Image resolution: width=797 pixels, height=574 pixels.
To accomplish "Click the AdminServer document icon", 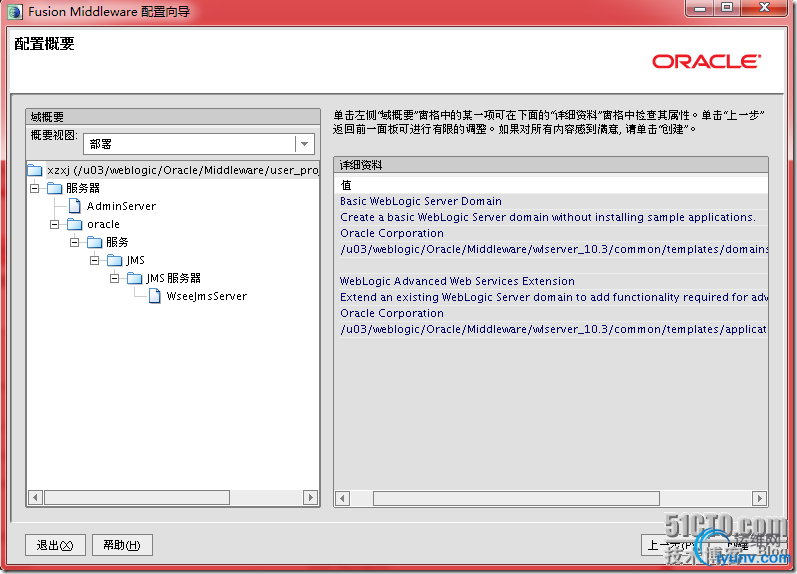I will [75, 206].
